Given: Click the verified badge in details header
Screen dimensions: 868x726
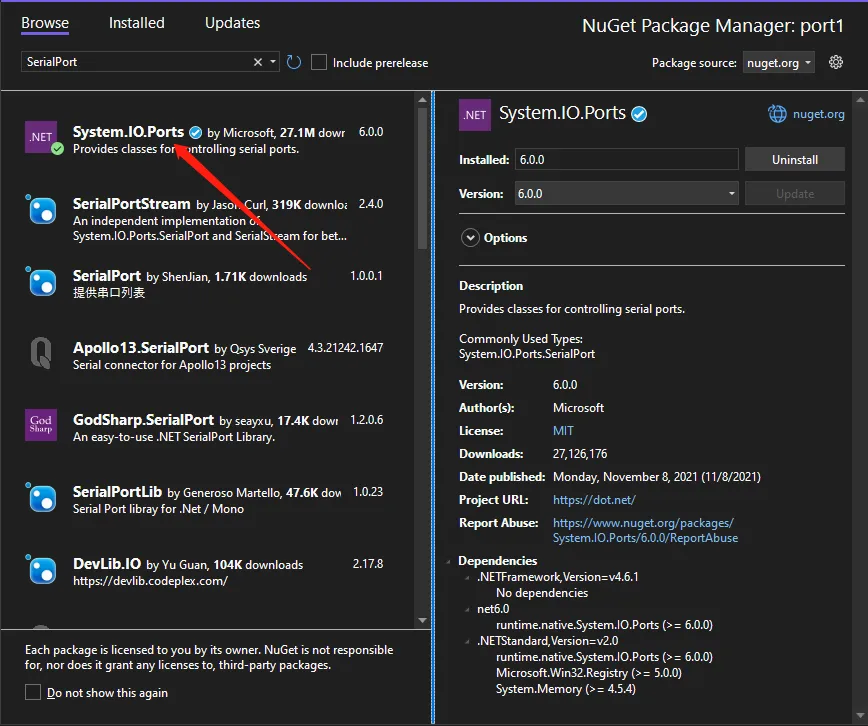Looking at the screenshot, I should click(639, 114).
